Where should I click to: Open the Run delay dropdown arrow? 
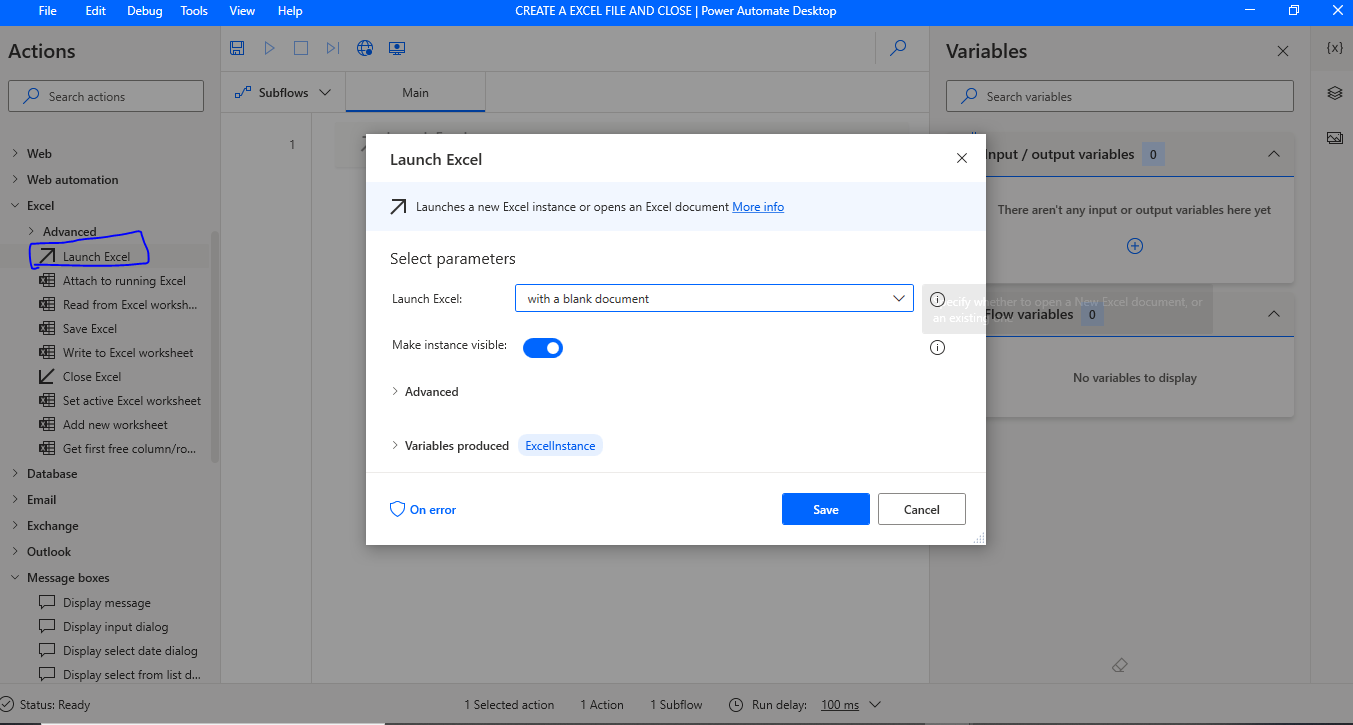(x=875, y=705)
